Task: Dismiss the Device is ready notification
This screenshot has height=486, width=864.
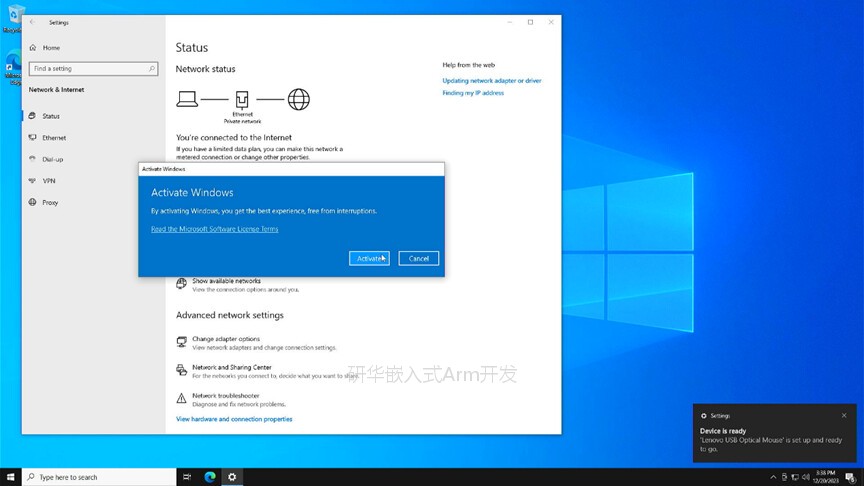Action: (844, 415)
